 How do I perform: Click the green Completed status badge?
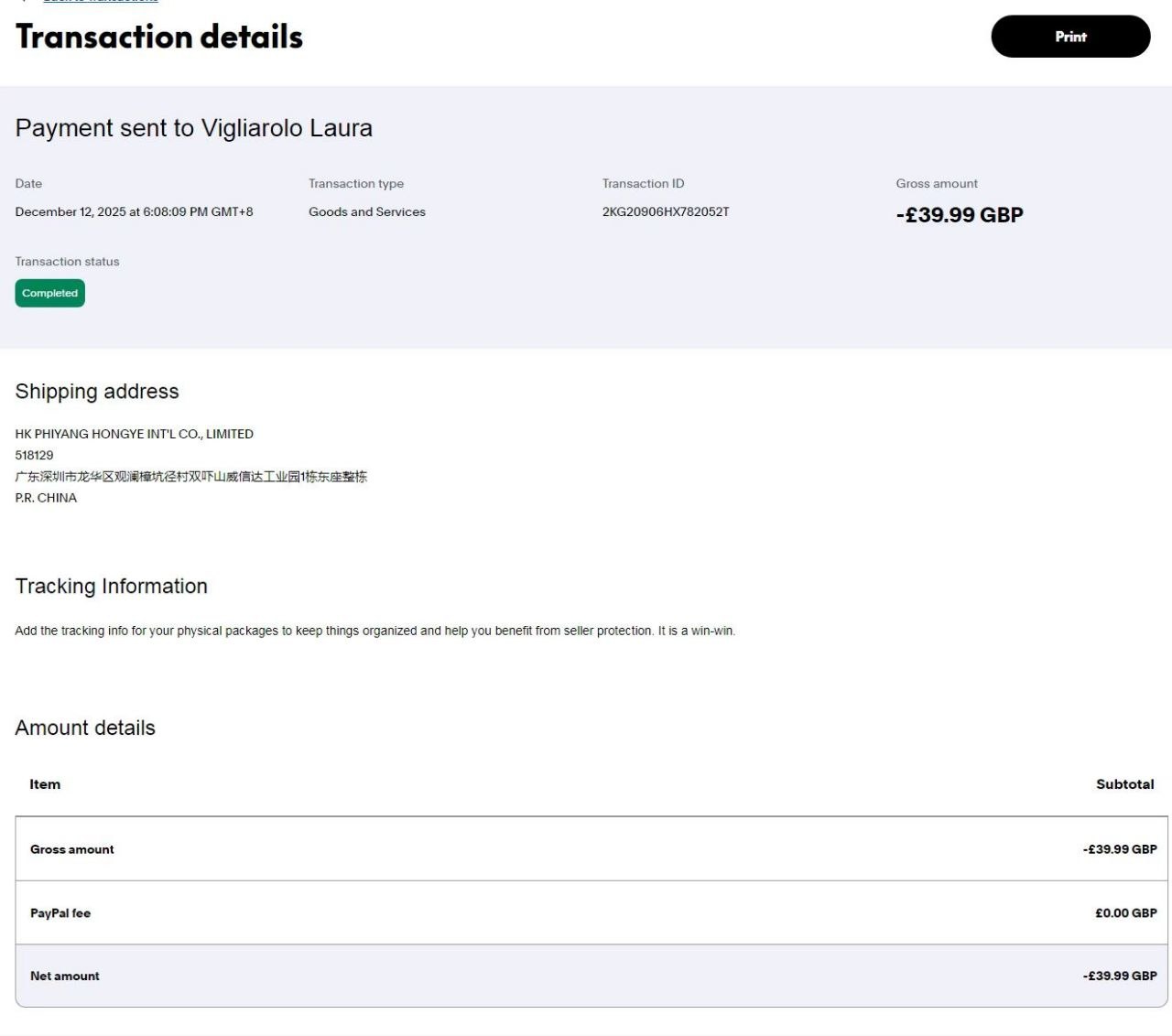pyautogui.click(x=49, y=293)
